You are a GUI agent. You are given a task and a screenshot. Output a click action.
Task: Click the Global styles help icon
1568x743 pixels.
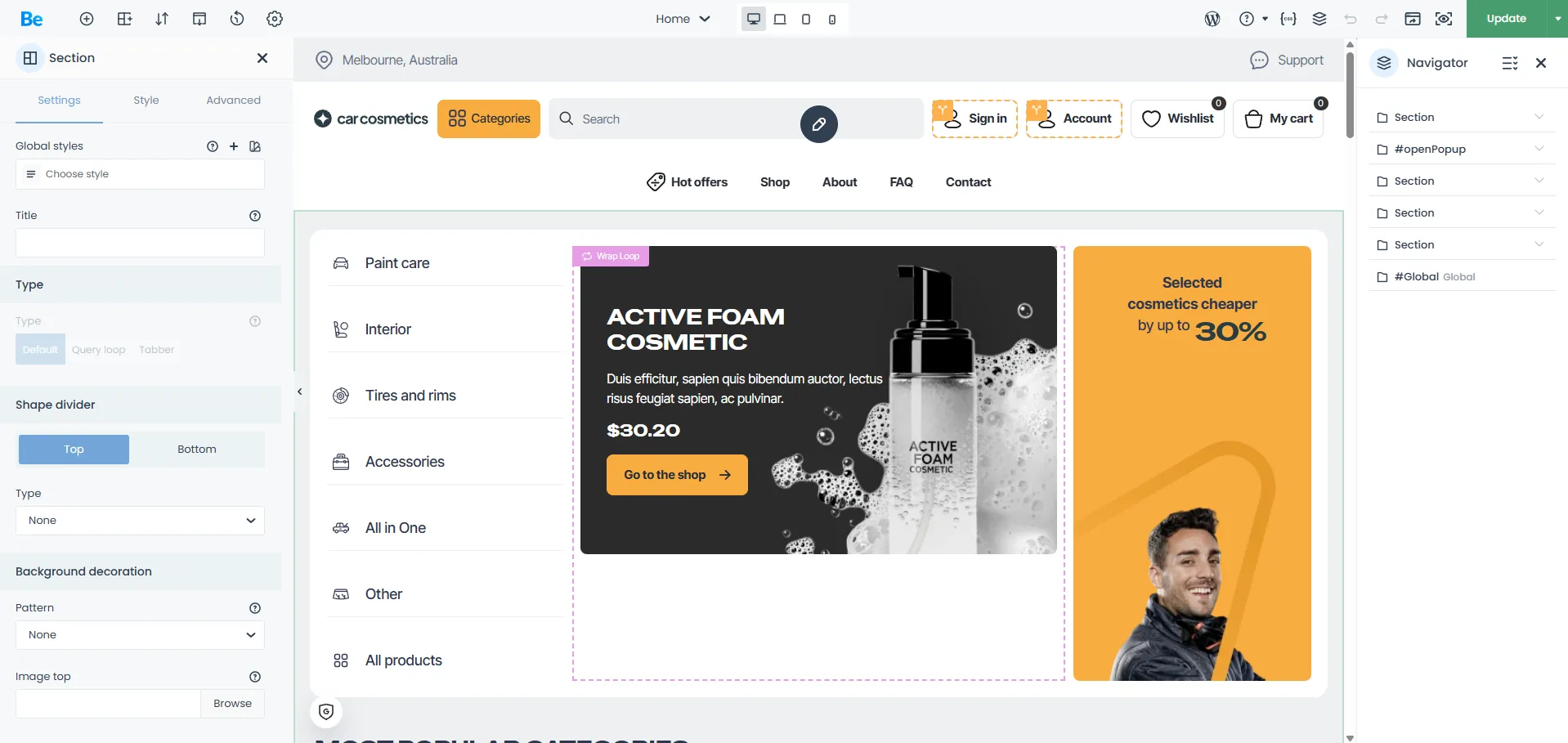pyautogui.click(x=213, y=146)
